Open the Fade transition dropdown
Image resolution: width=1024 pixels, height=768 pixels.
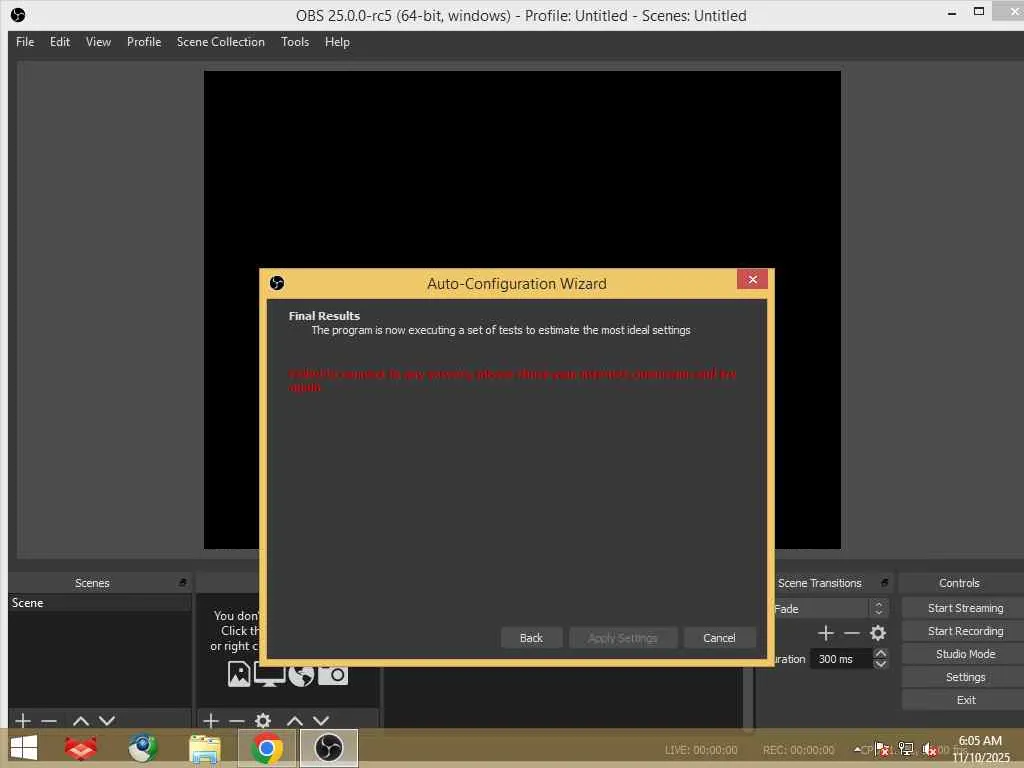(x=830, y=609)
